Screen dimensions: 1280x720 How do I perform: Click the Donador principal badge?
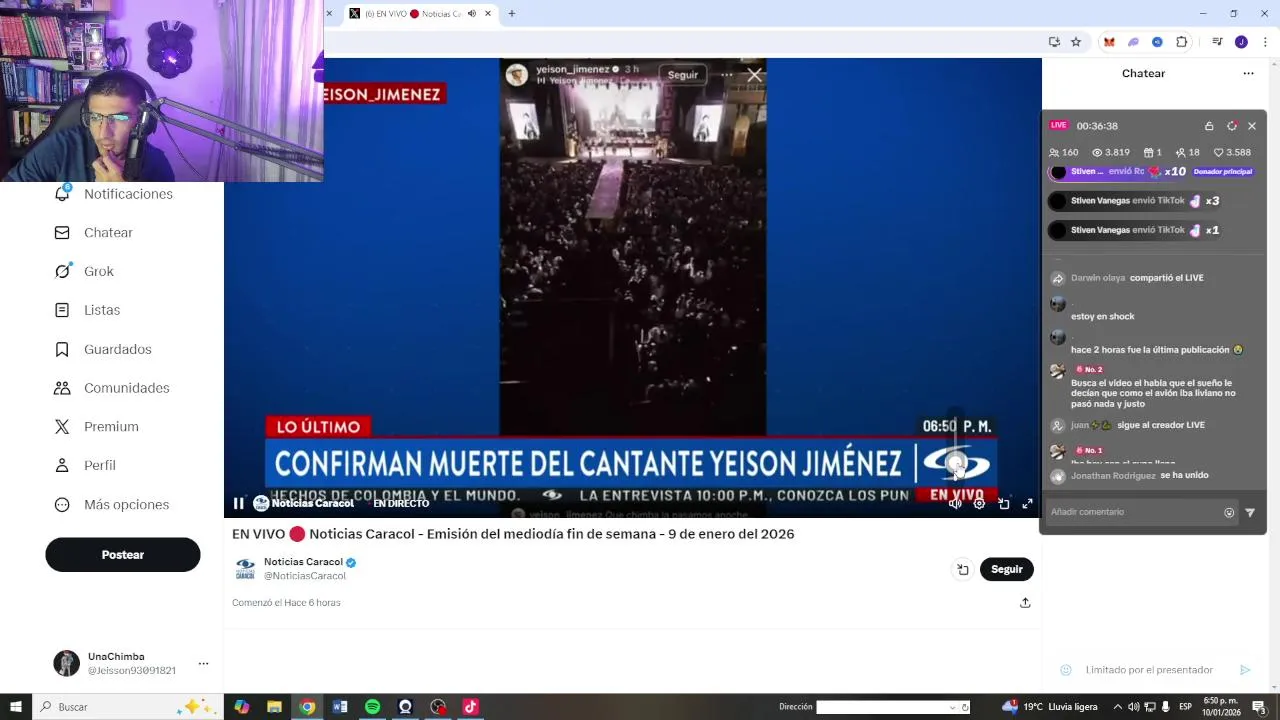coord(1223,171)
